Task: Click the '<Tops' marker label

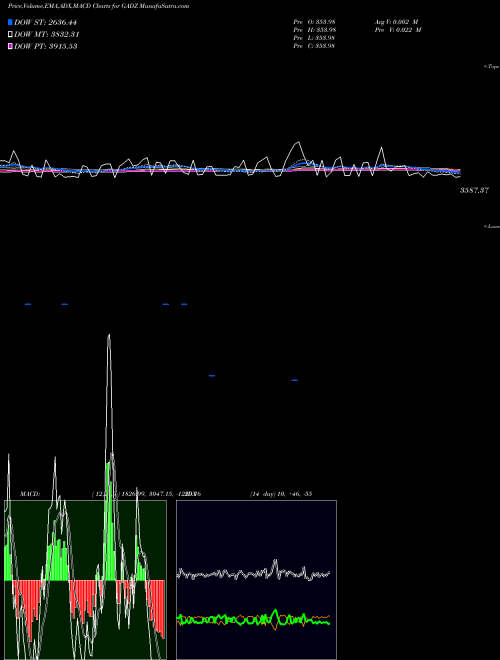Action: pos(492,67)
